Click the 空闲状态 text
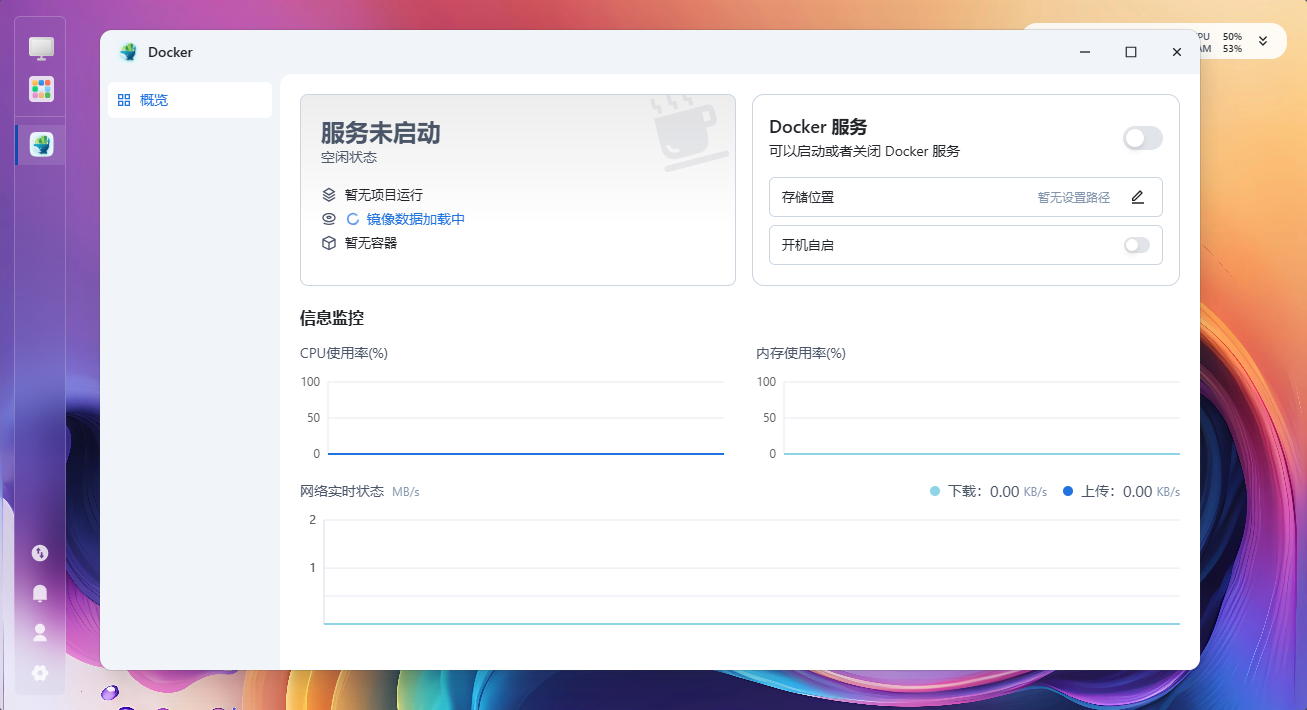1307x710 pixels. [349, 158]
